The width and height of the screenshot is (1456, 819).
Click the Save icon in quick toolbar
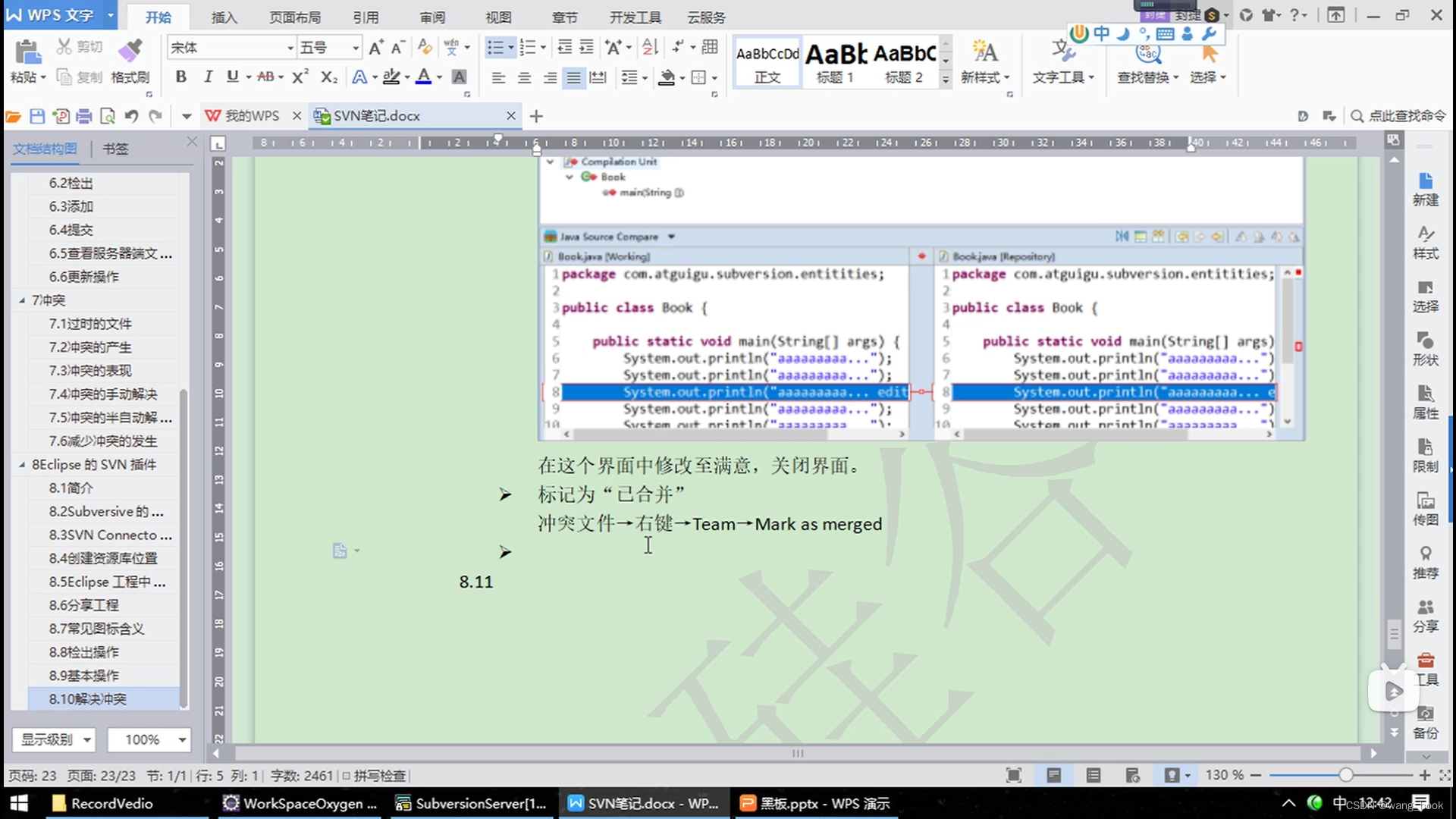point(36,116)
